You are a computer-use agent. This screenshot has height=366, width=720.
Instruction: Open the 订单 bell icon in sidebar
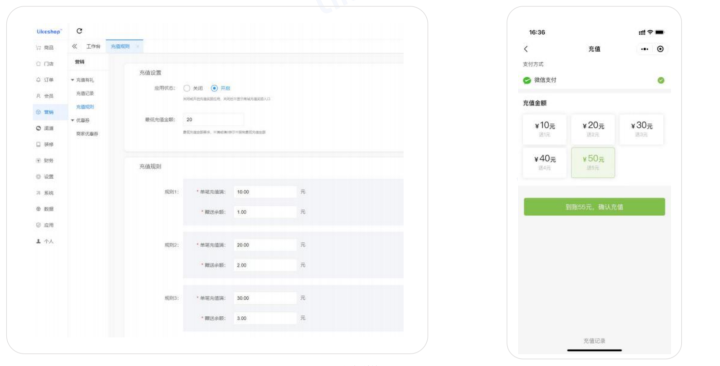tap(39, 80)
